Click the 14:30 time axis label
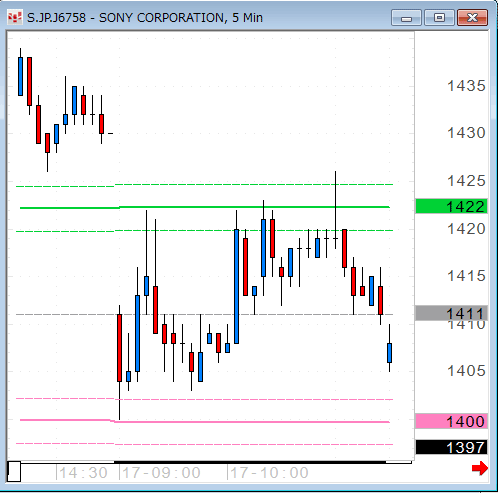 click(83, 473)
